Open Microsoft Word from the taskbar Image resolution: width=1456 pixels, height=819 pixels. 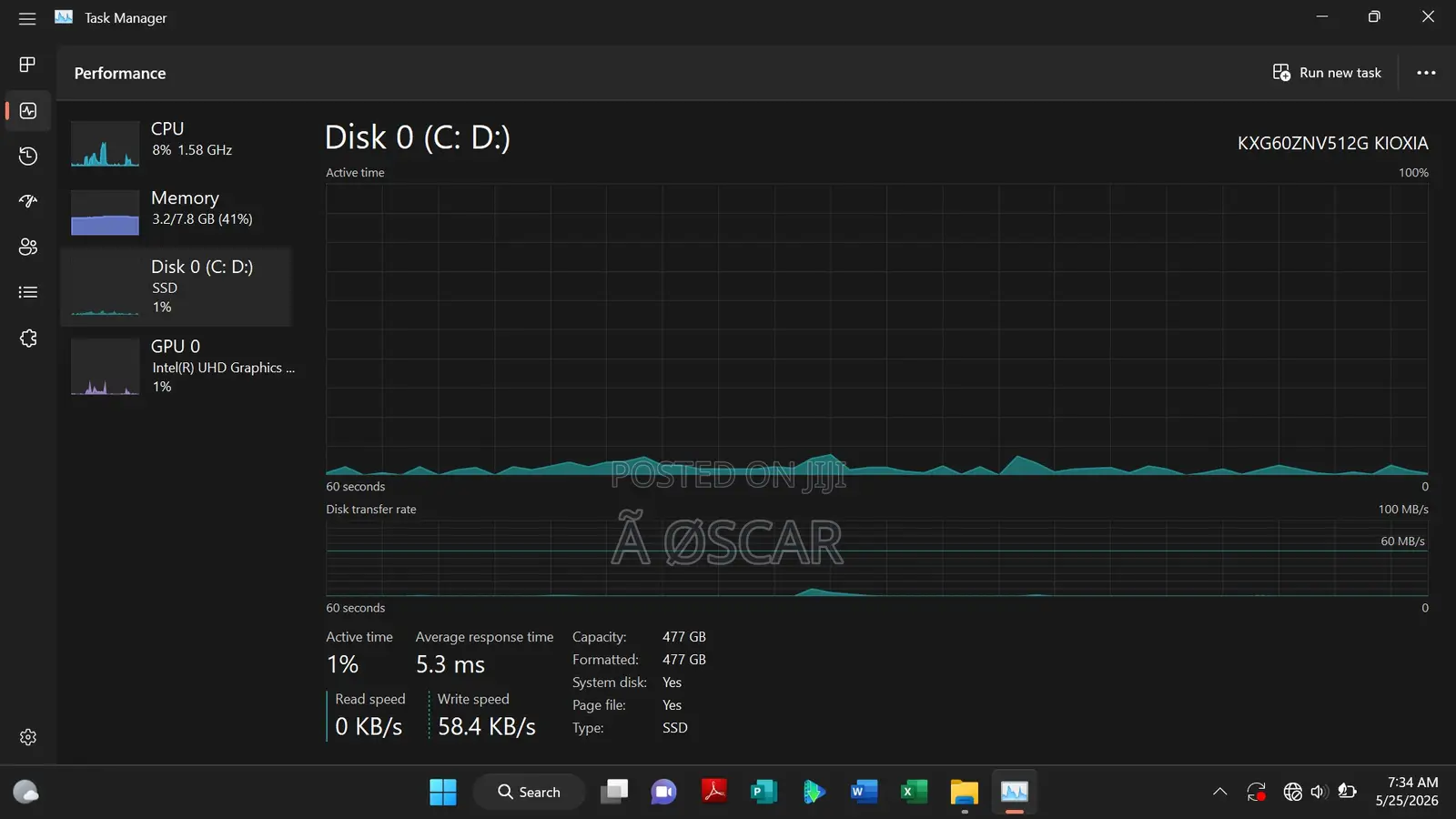click(864, 792)
